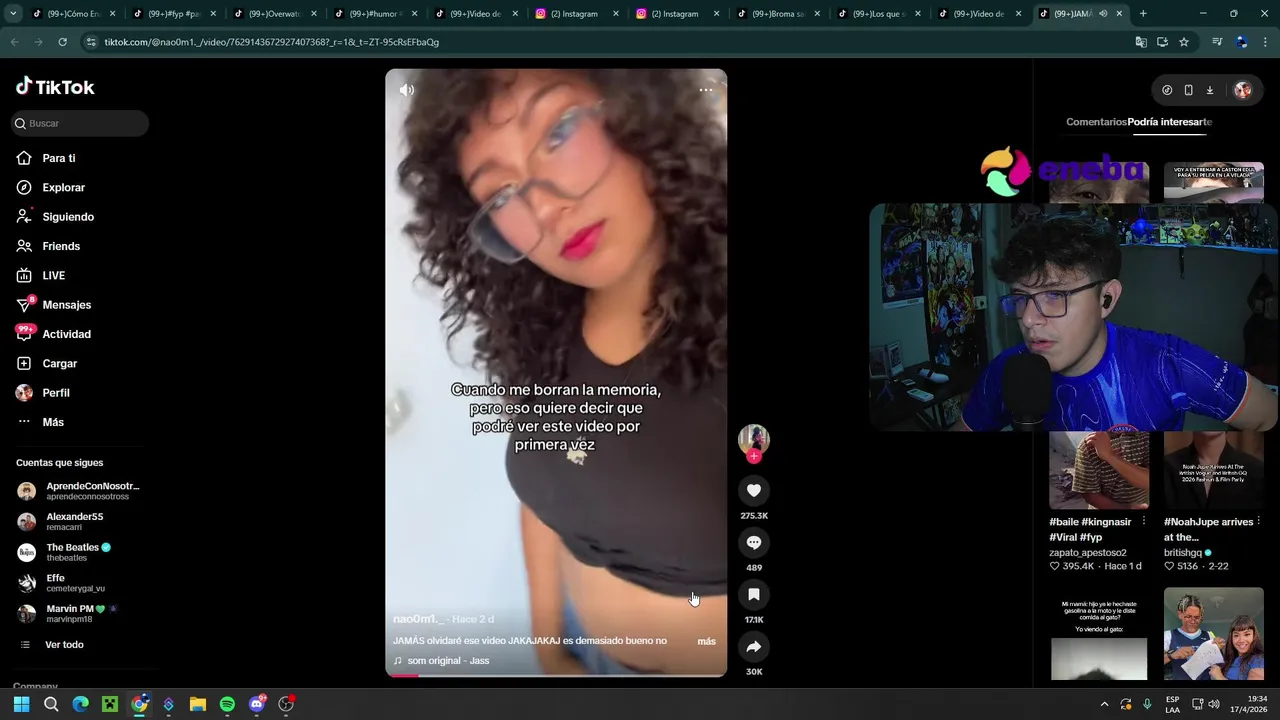
Task: Expand followed accounts with 'Ver todo'
Action: click(x=64, y=645)
